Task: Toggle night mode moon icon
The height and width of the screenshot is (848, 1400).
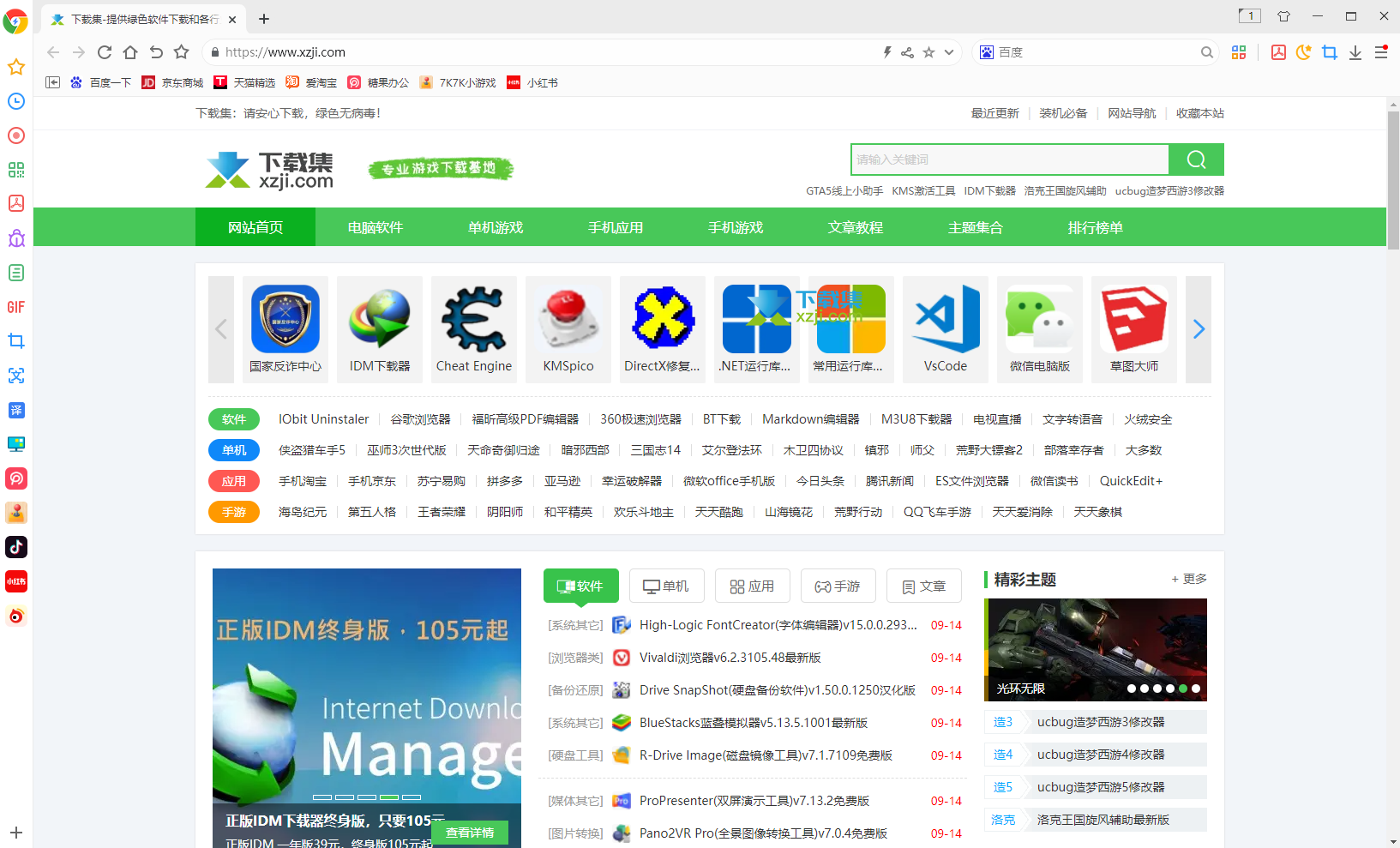Action: coord(1304,52)
